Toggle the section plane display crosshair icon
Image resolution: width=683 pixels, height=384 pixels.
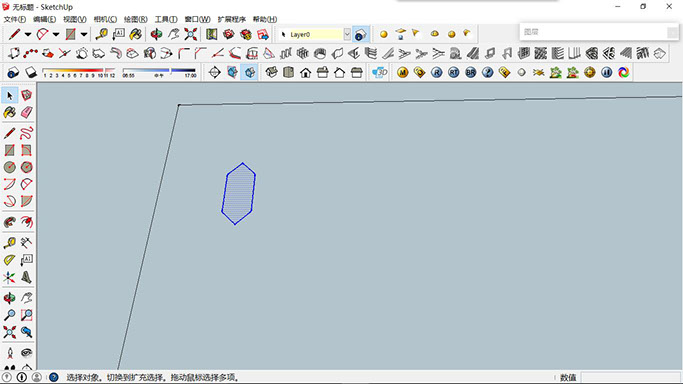click(214, 72)
